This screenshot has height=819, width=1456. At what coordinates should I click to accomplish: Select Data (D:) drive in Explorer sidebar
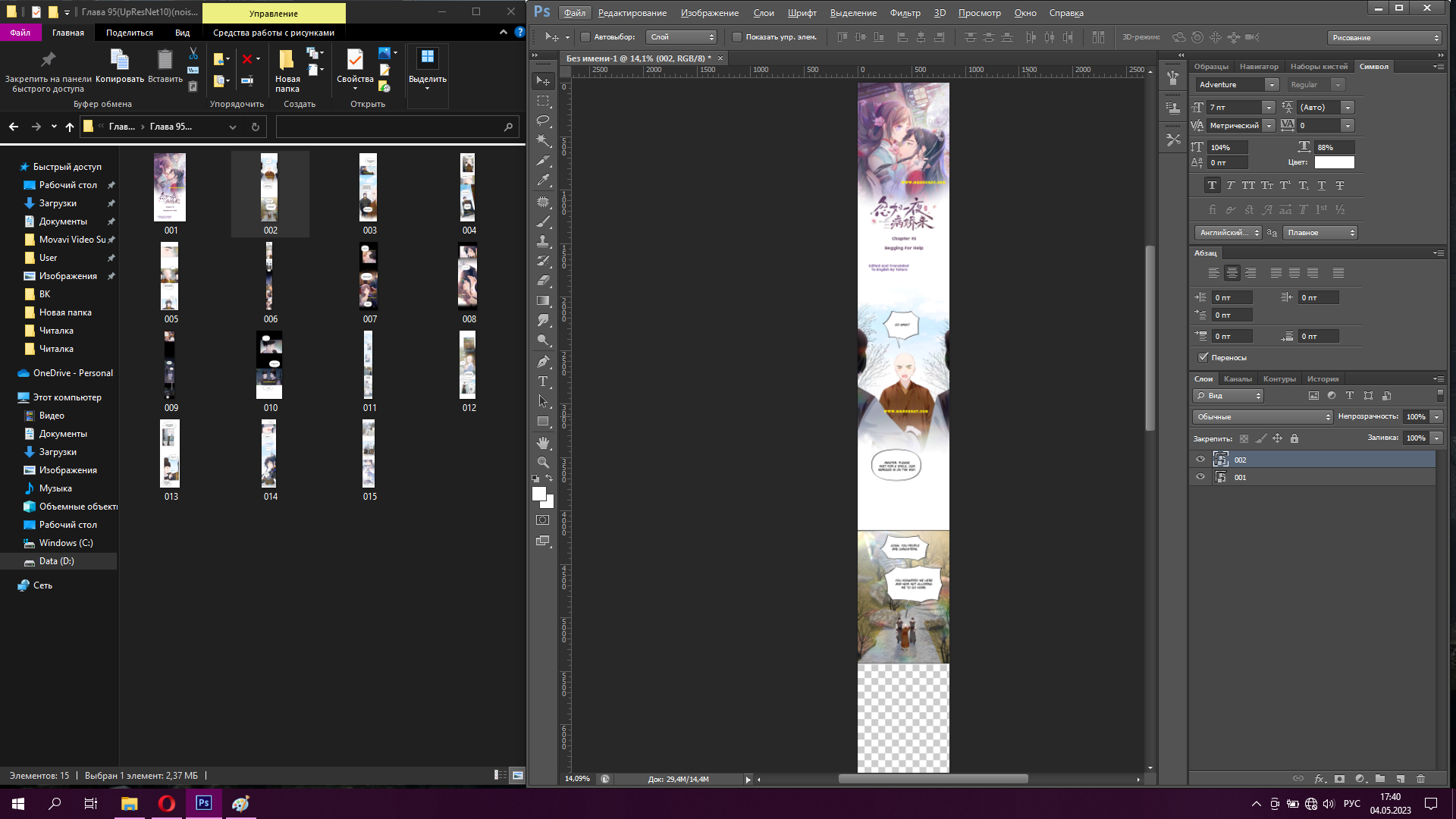(x=57, y=561)
